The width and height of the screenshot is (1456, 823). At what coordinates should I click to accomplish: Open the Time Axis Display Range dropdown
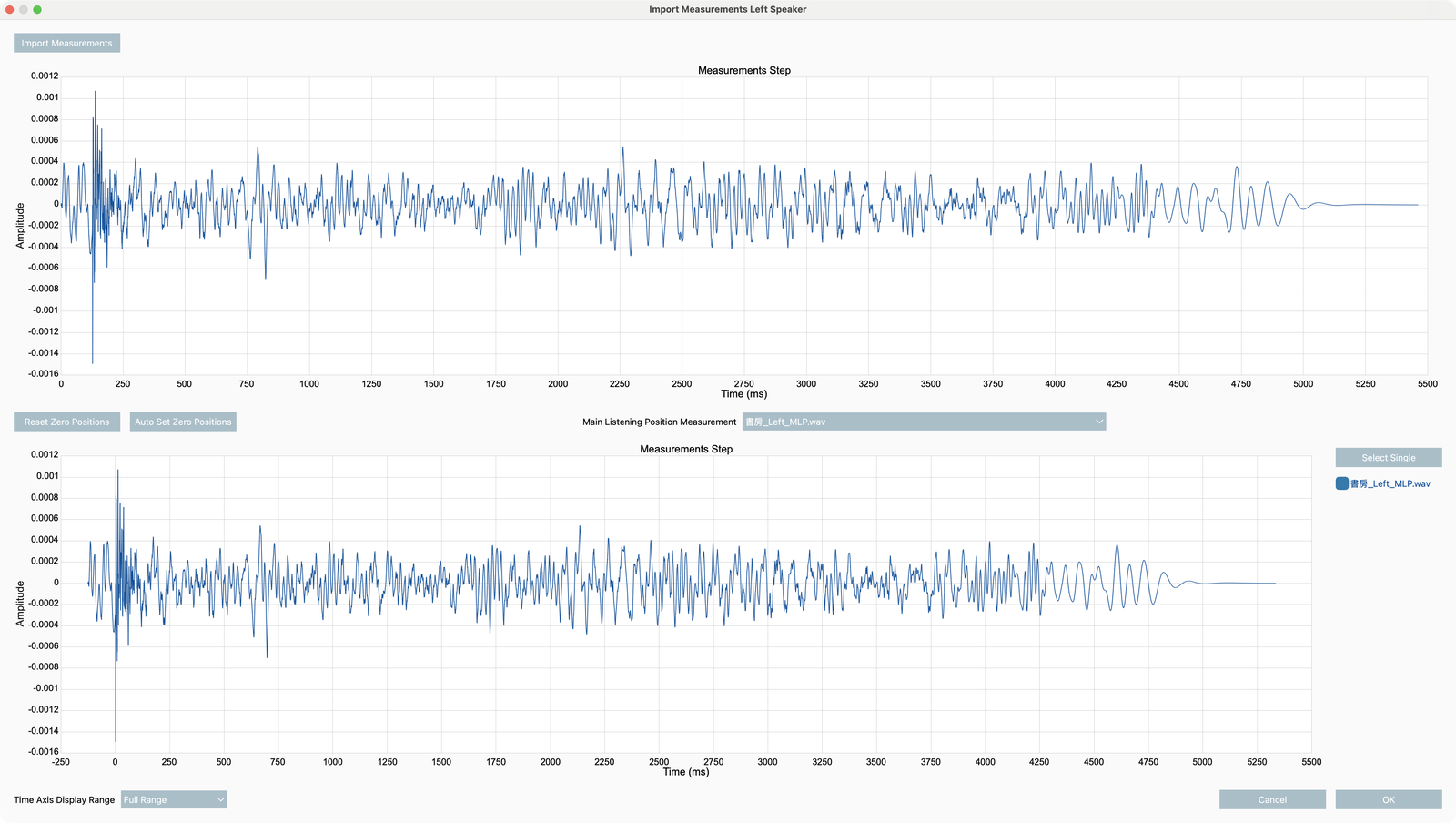coord(174,799)
